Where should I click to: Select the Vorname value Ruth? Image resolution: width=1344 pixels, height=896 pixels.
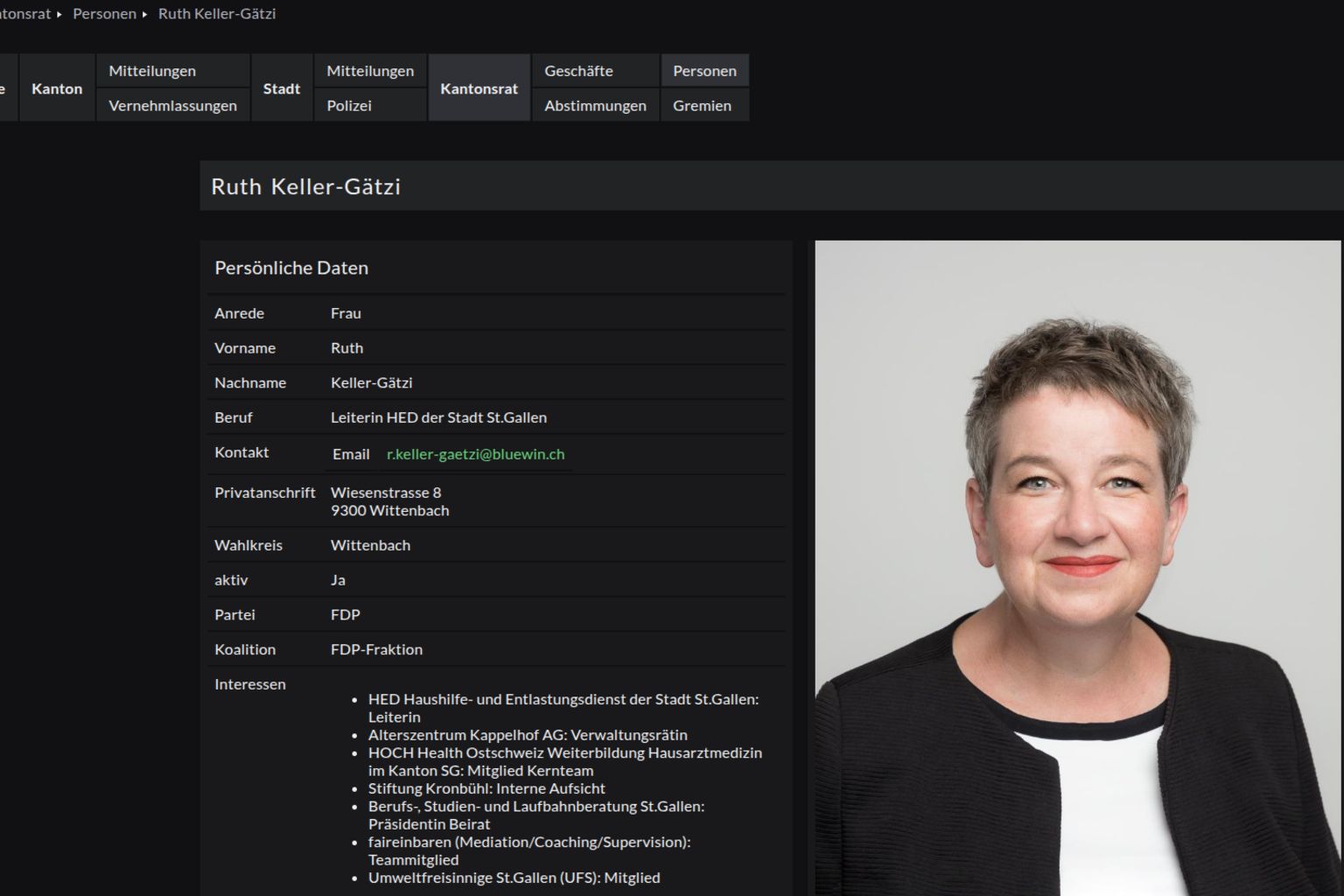[346, 348]
